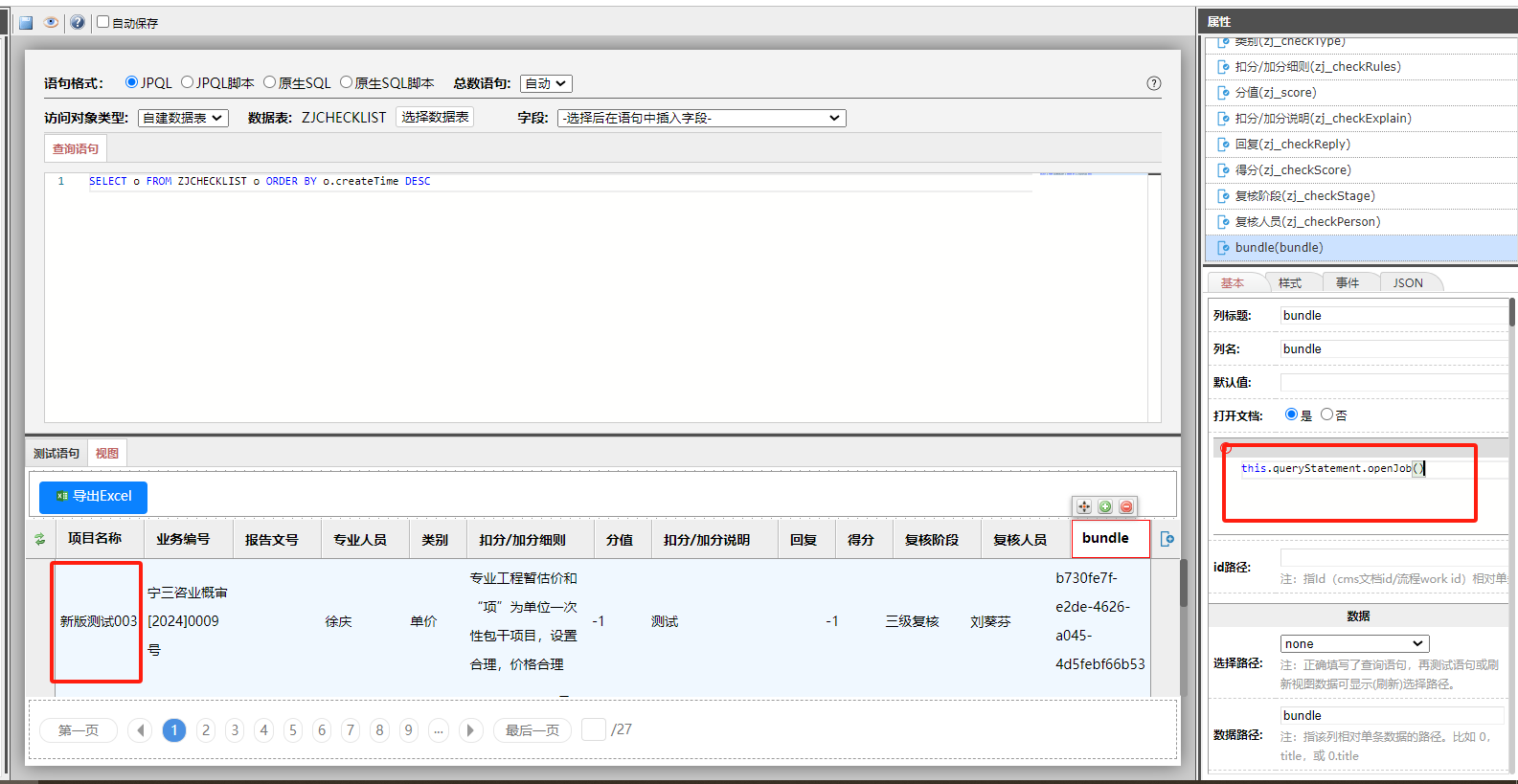
Task: Click the 导出Excel button
Action: click(x=93, y=496)
